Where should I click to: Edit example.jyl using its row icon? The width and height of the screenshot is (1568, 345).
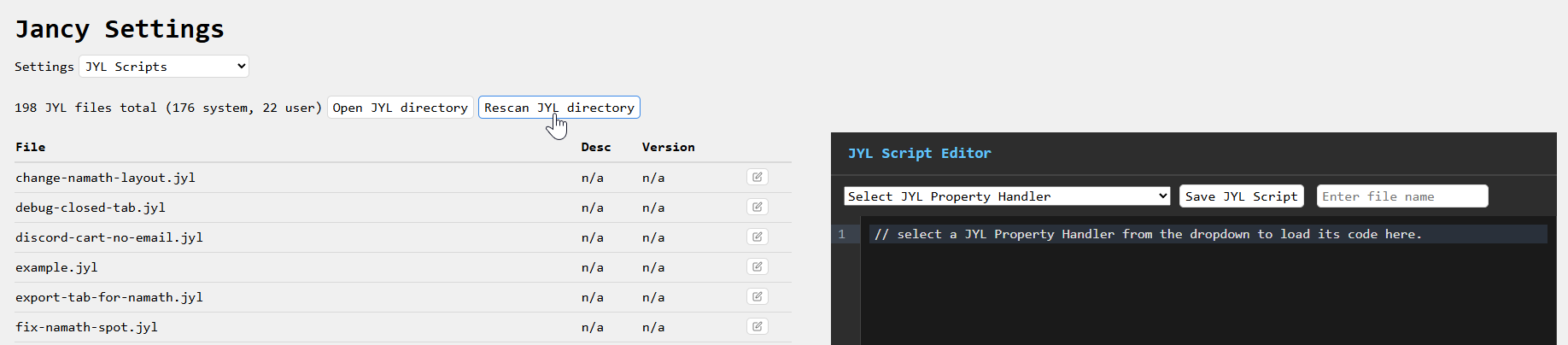758,266
